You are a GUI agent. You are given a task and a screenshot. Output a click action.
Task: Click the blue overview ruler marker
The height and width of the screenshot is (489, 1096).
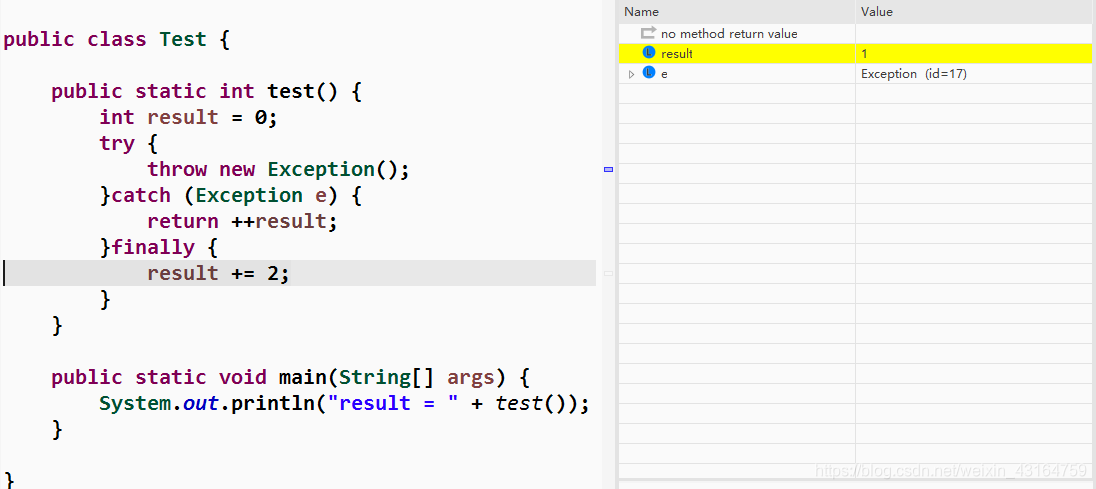(x=608, y=170)
